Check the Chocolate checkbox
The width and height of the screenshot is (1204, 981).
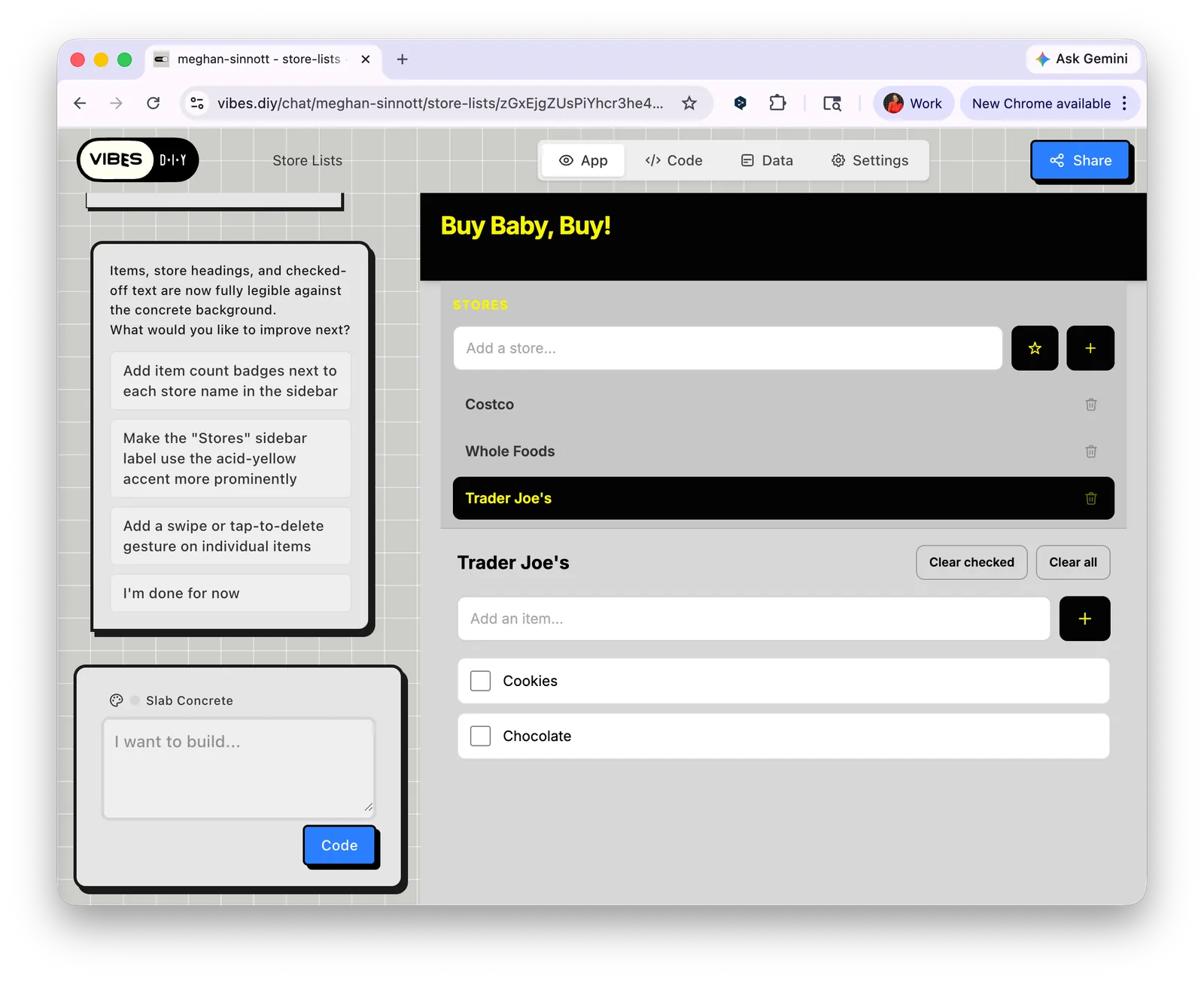click(480, 736)
